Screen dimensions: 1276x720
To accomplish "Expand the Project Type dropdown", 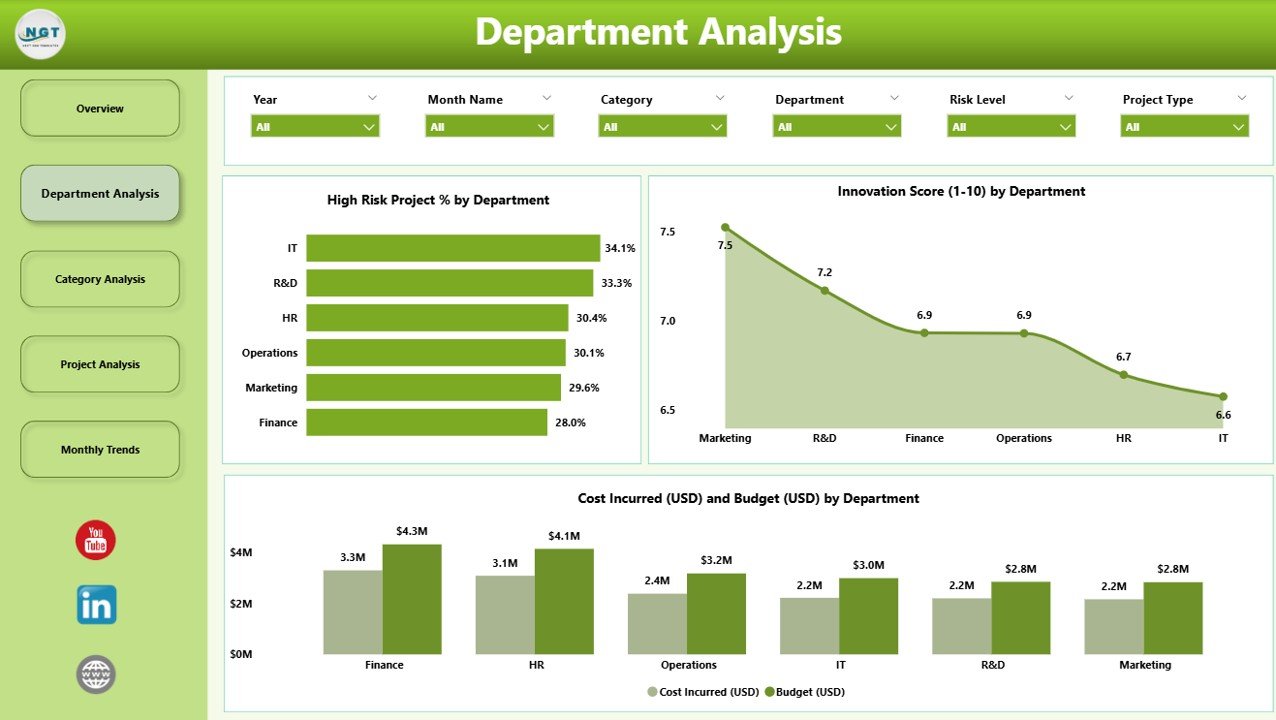I will 1184,125.
